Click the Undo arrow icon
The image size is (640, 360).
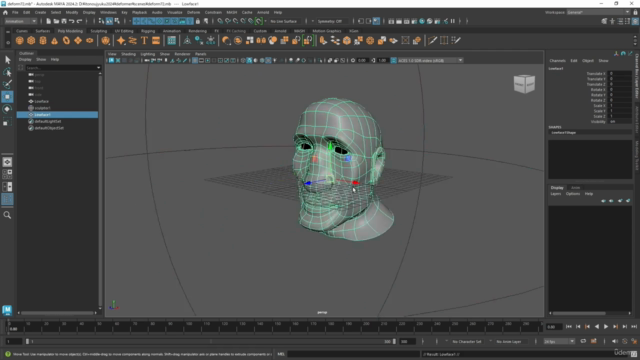(72, 21)
